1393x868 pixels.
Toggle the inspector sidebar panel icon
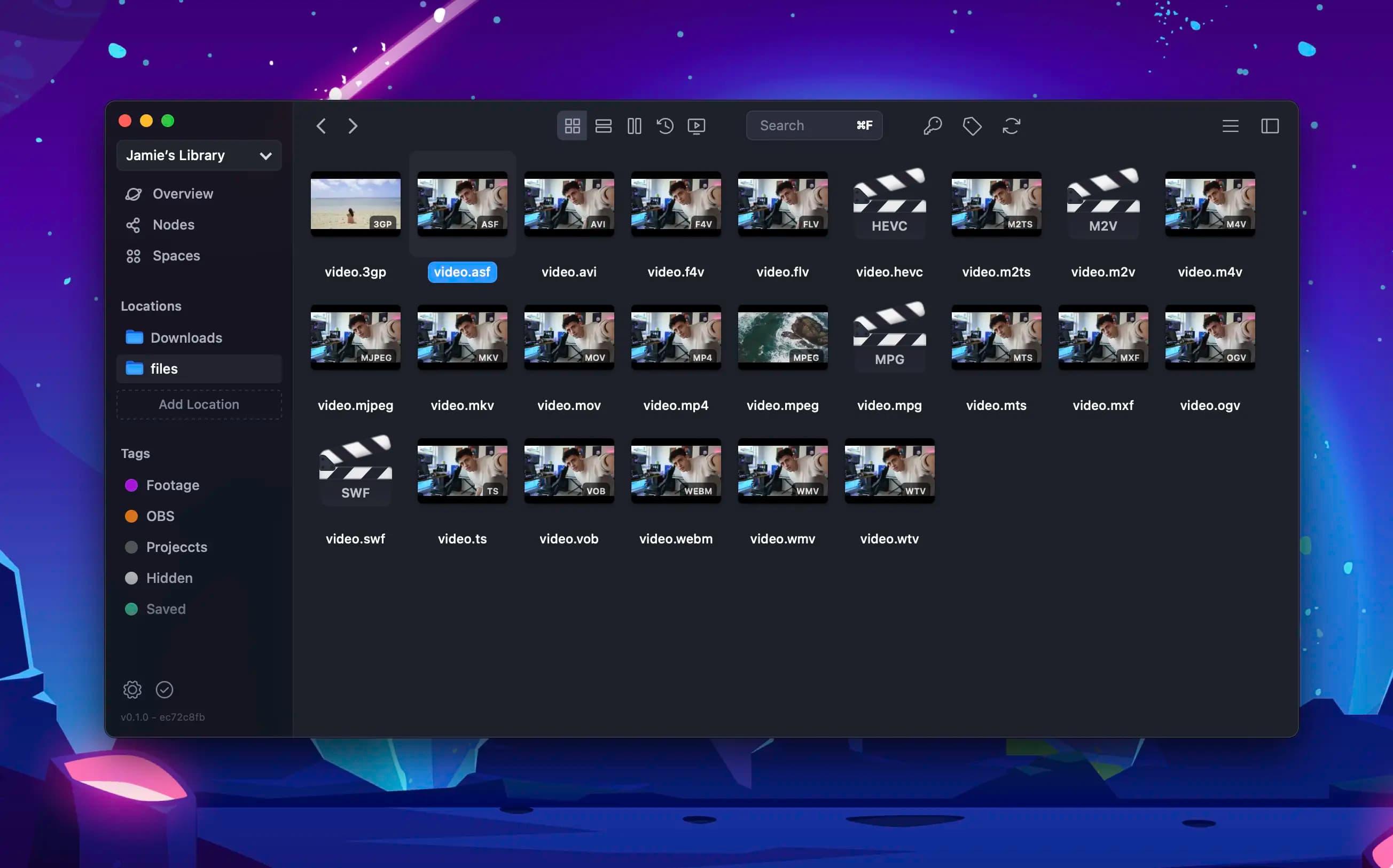[x=1270, y=126]
